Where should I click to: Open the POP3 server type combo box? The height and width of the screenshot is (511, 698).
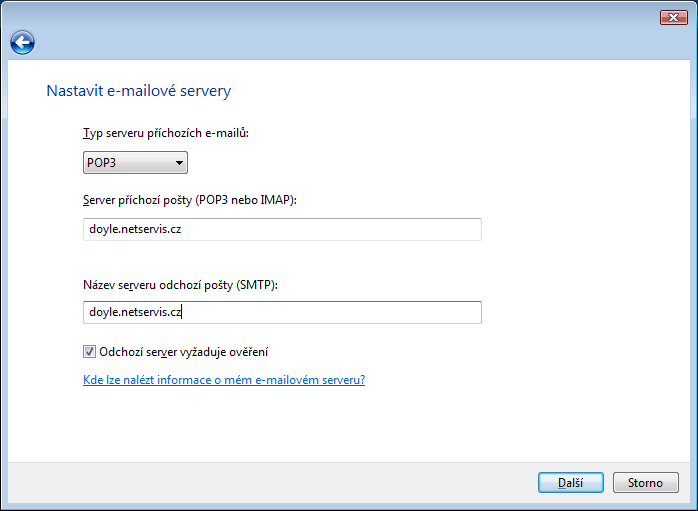coord(135,162)
